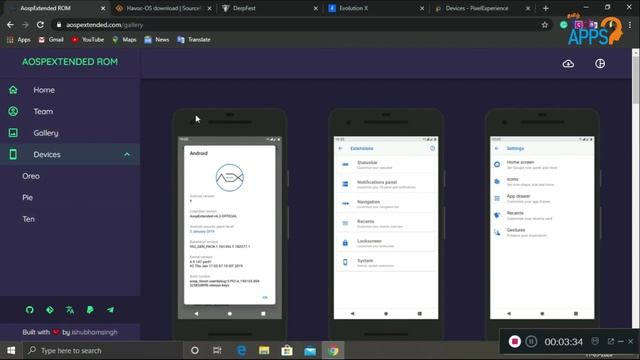Open the Translate bookmark

[194, 40]
